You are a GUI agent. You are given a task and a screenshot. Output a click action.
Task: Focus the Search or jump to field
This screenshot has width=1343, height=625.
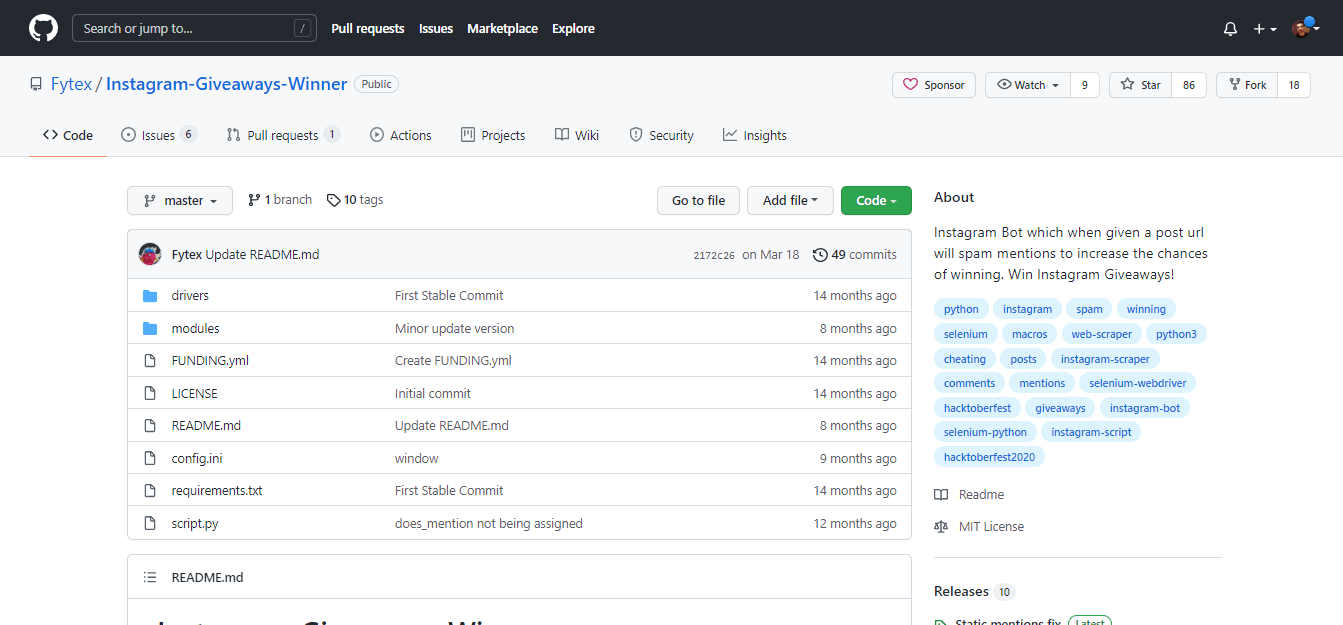185,28
